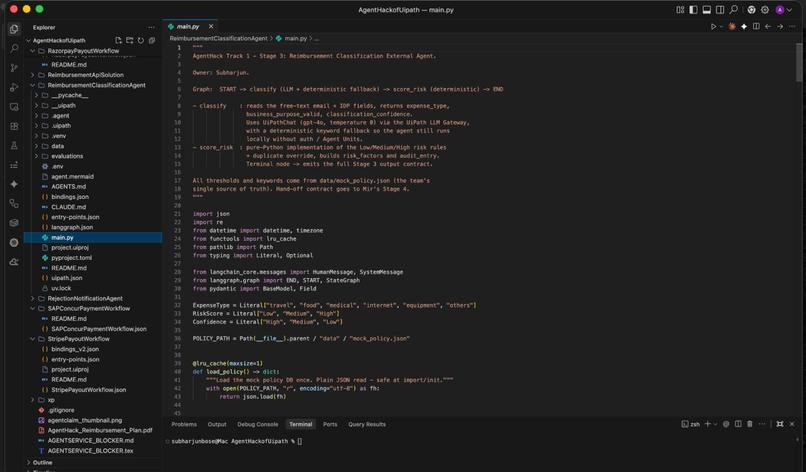Collapse all folders in Explorer

(152, 41)
